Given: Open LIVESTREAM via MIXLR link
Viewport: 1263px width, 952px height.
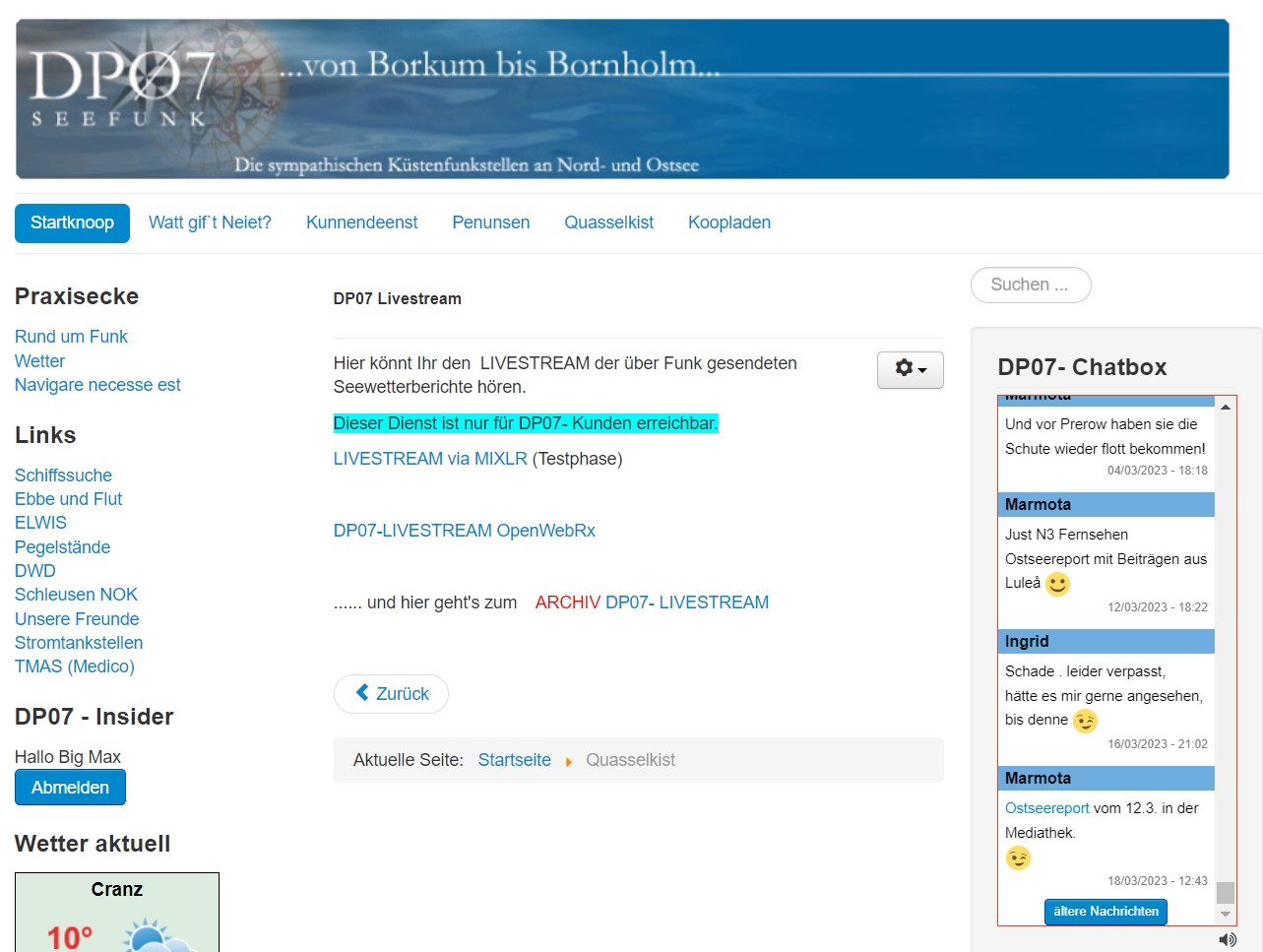Looking at the screenshot, I should pos(430,459).
